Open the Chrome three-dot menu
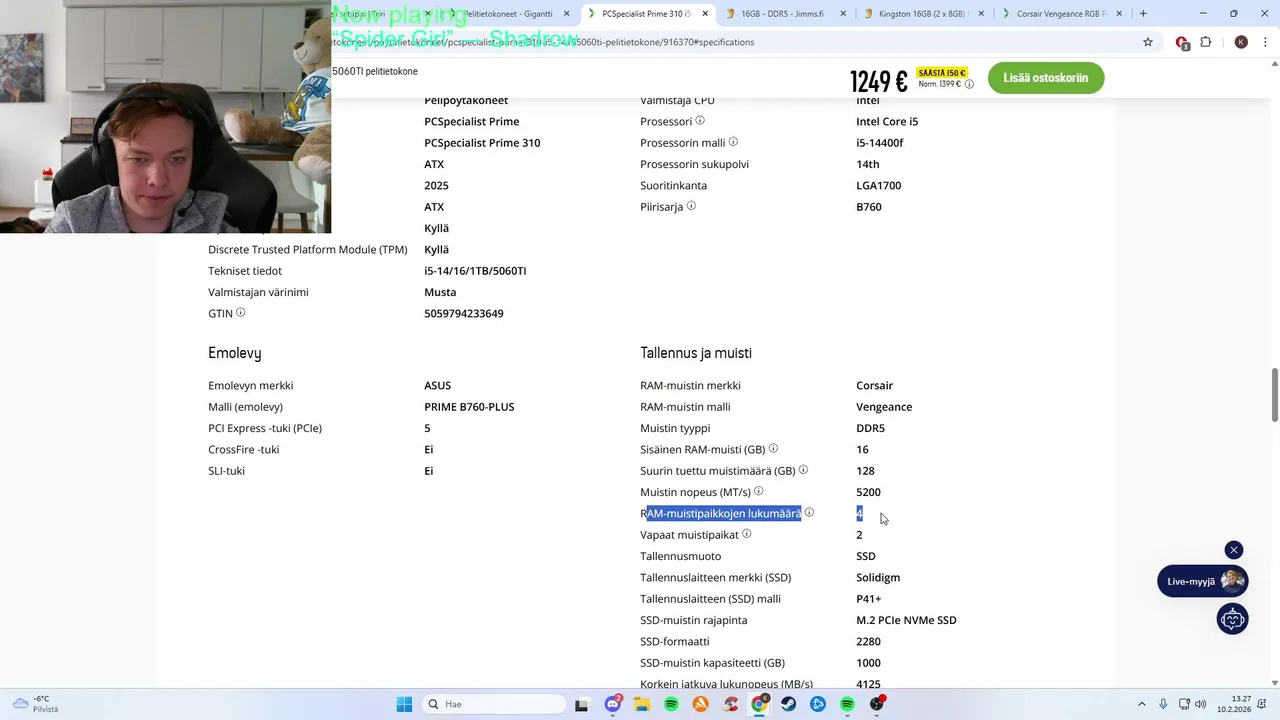1280x720 pixels. [x=1266, y=42]
